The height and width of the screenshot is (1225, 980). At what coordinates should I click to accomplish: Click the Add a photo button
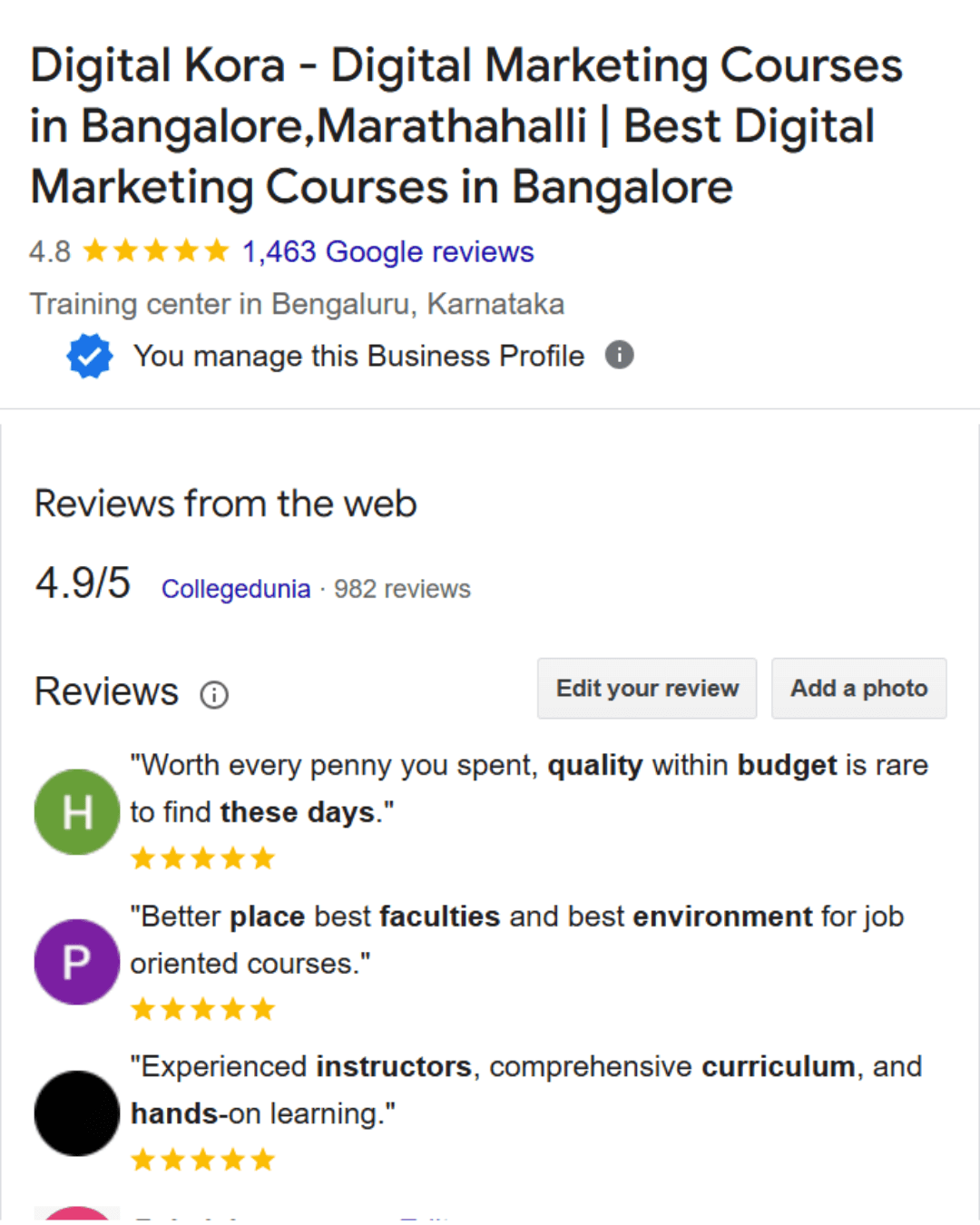pyautogui.click(x=859, y=689)
